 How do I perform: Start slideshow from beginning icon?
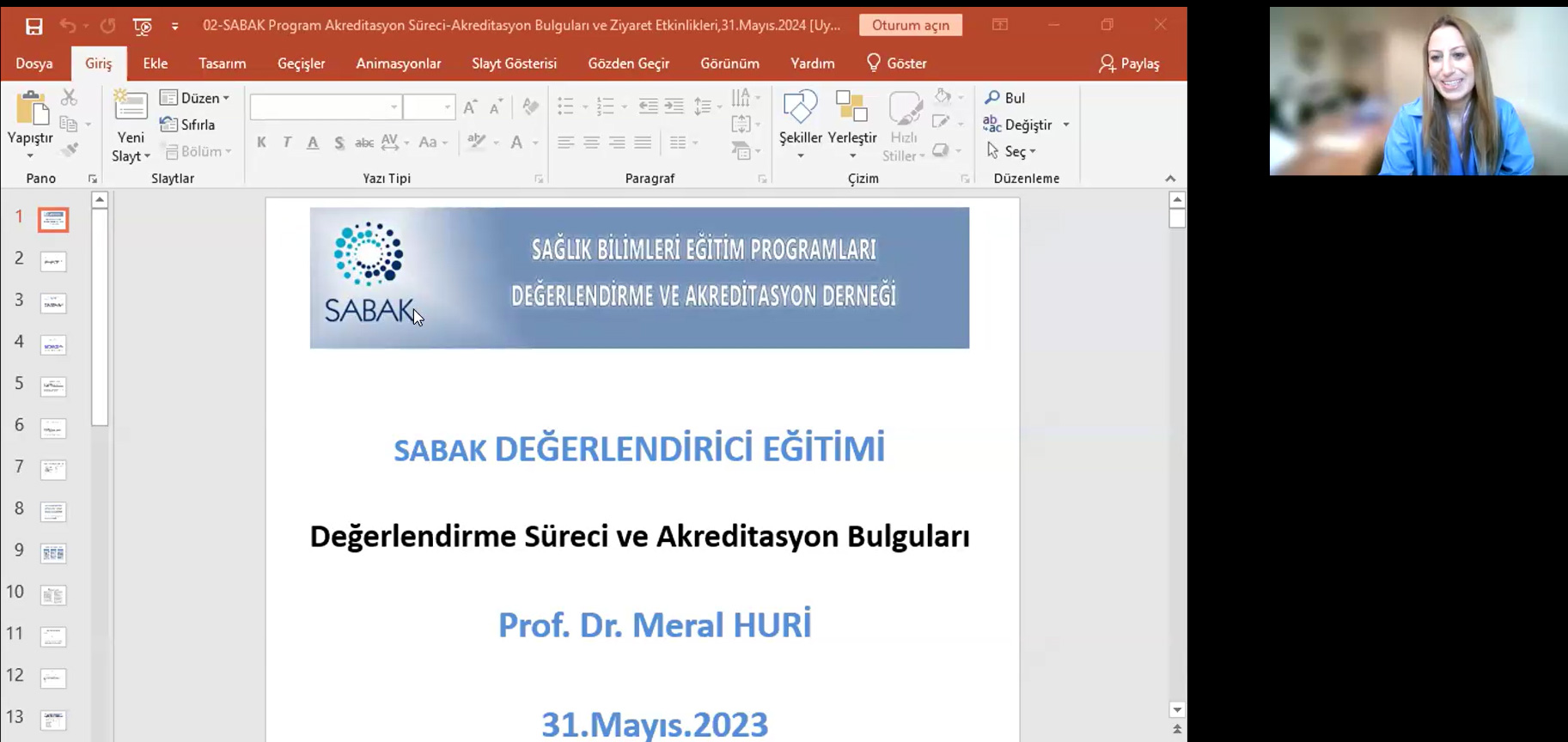coord(143,27)
